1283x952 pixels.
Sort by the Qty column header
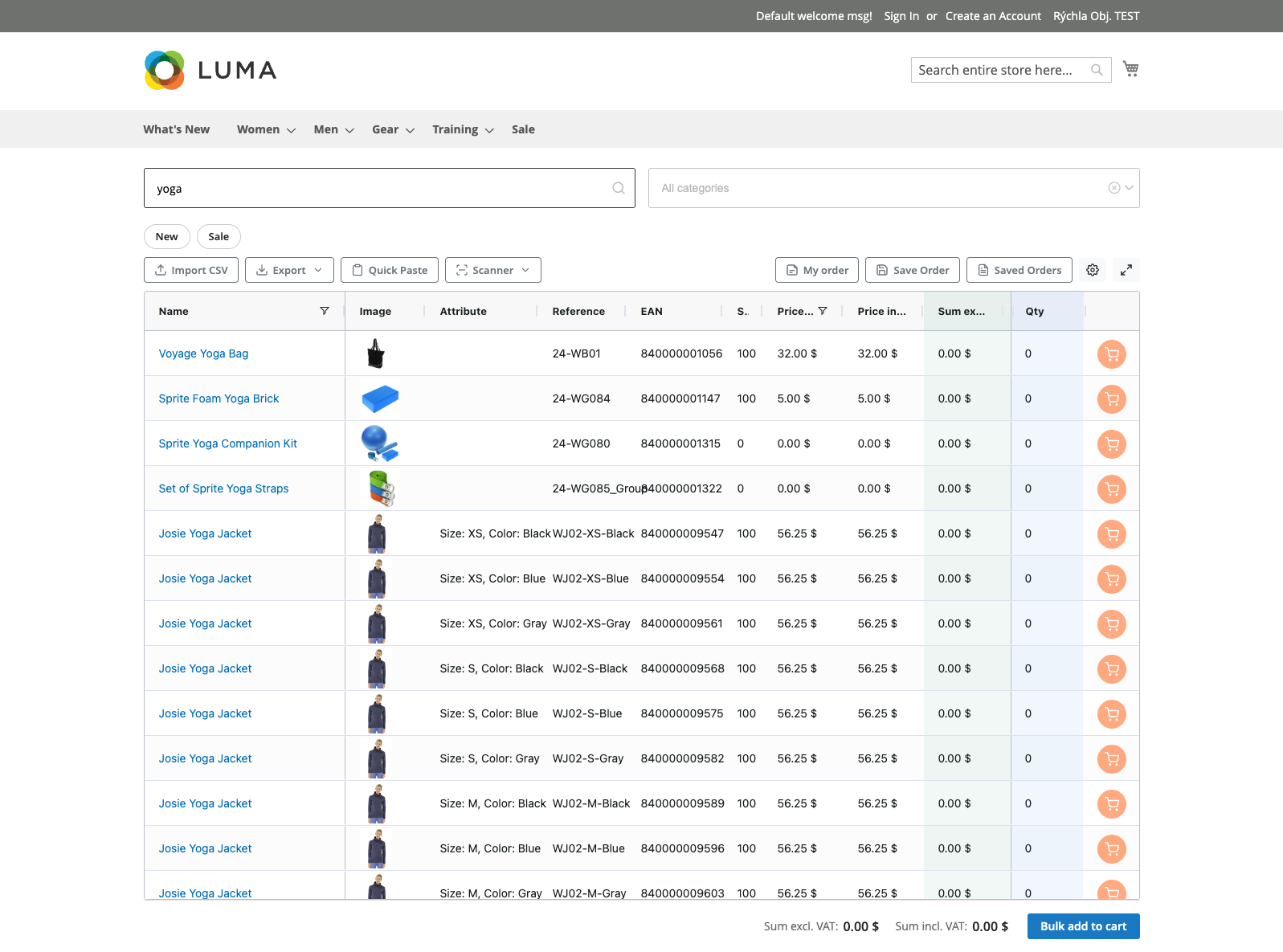coord(1035,311)
